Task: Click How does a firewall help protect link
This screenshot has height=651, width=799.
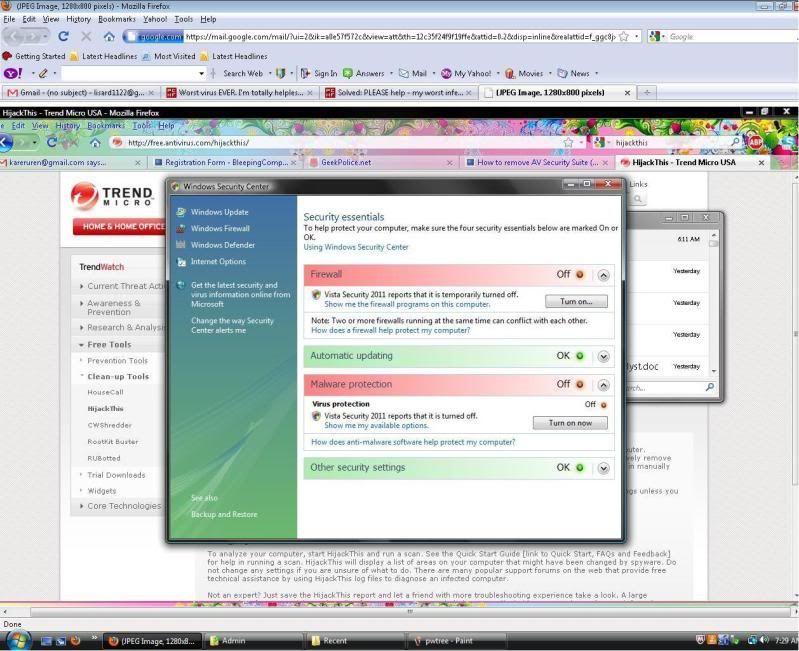Action: 390,330
